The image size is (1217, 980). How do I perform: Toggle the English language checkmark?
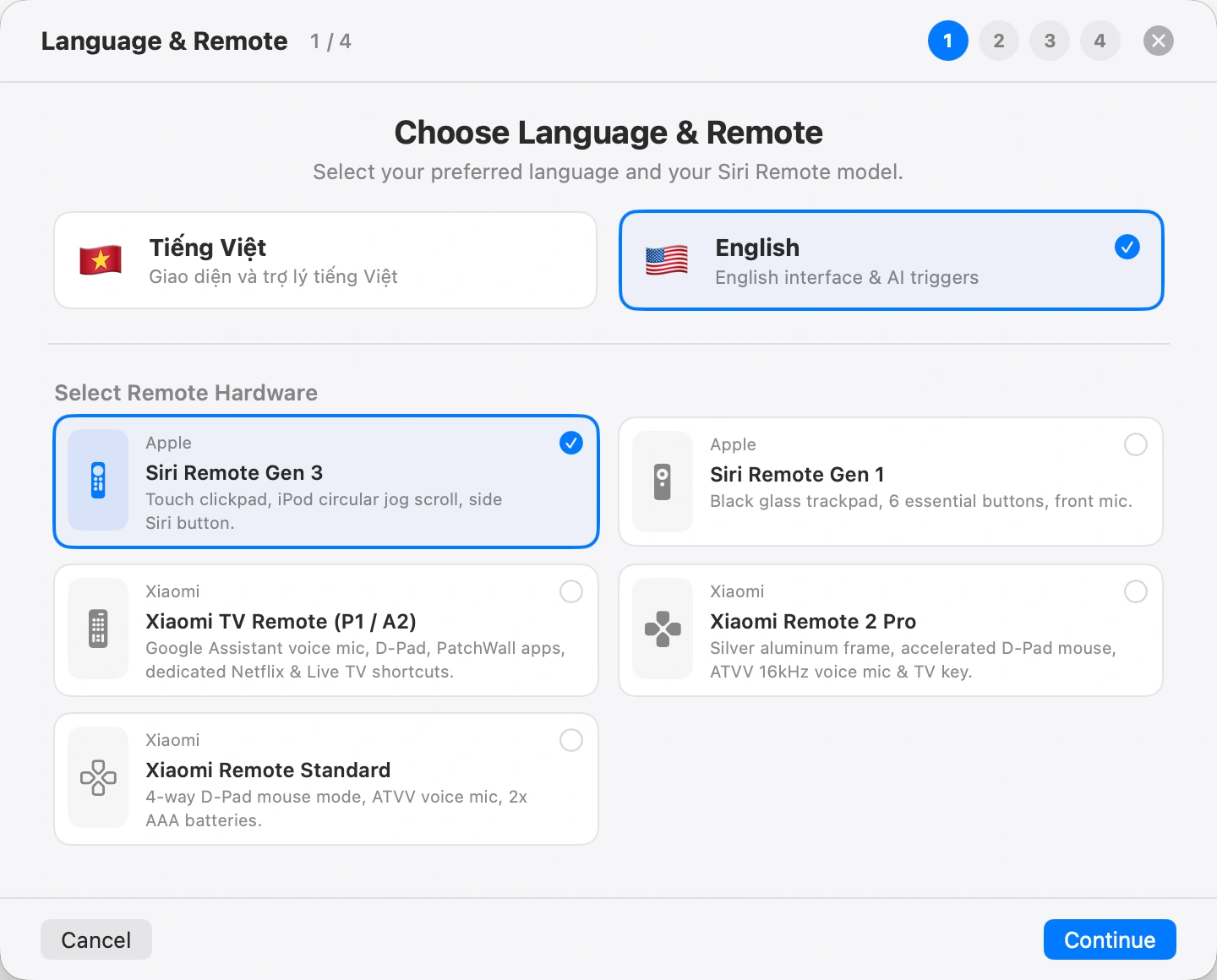[1127, 247]
